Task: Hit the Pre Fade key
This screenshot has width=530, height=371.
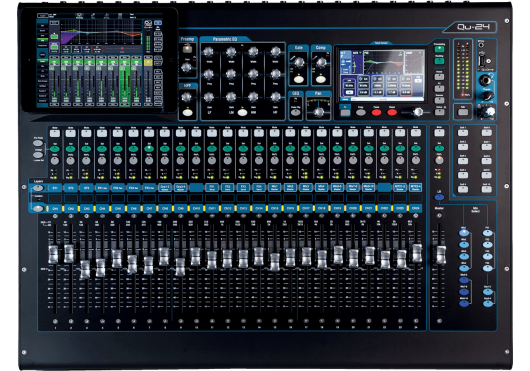Action: 38,143
